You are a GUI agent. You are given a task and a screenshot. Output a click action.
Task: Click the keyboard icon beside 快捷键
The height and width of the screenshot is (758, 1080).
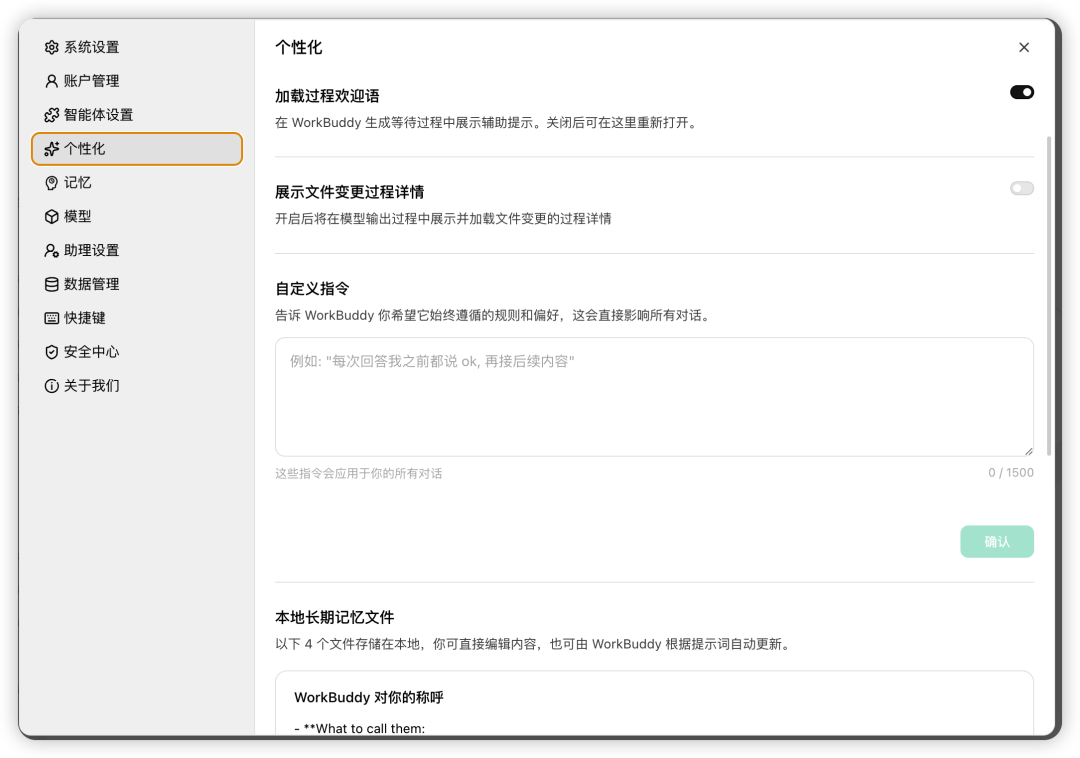(x=51, y=318)
